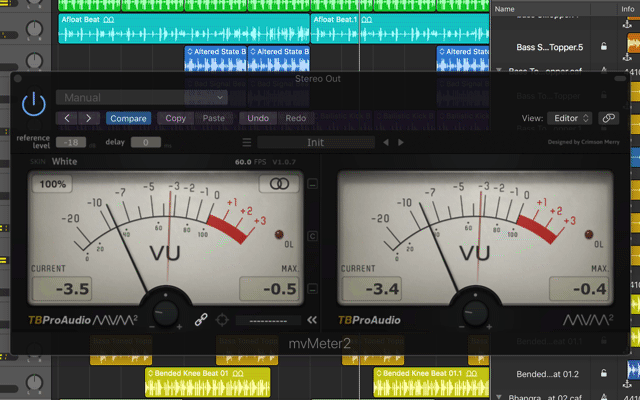This screenshot has height=400, width=640.
Task: Click loop icon on Bended Knee Beat 01.1
Action: click(x=471, y=373)
